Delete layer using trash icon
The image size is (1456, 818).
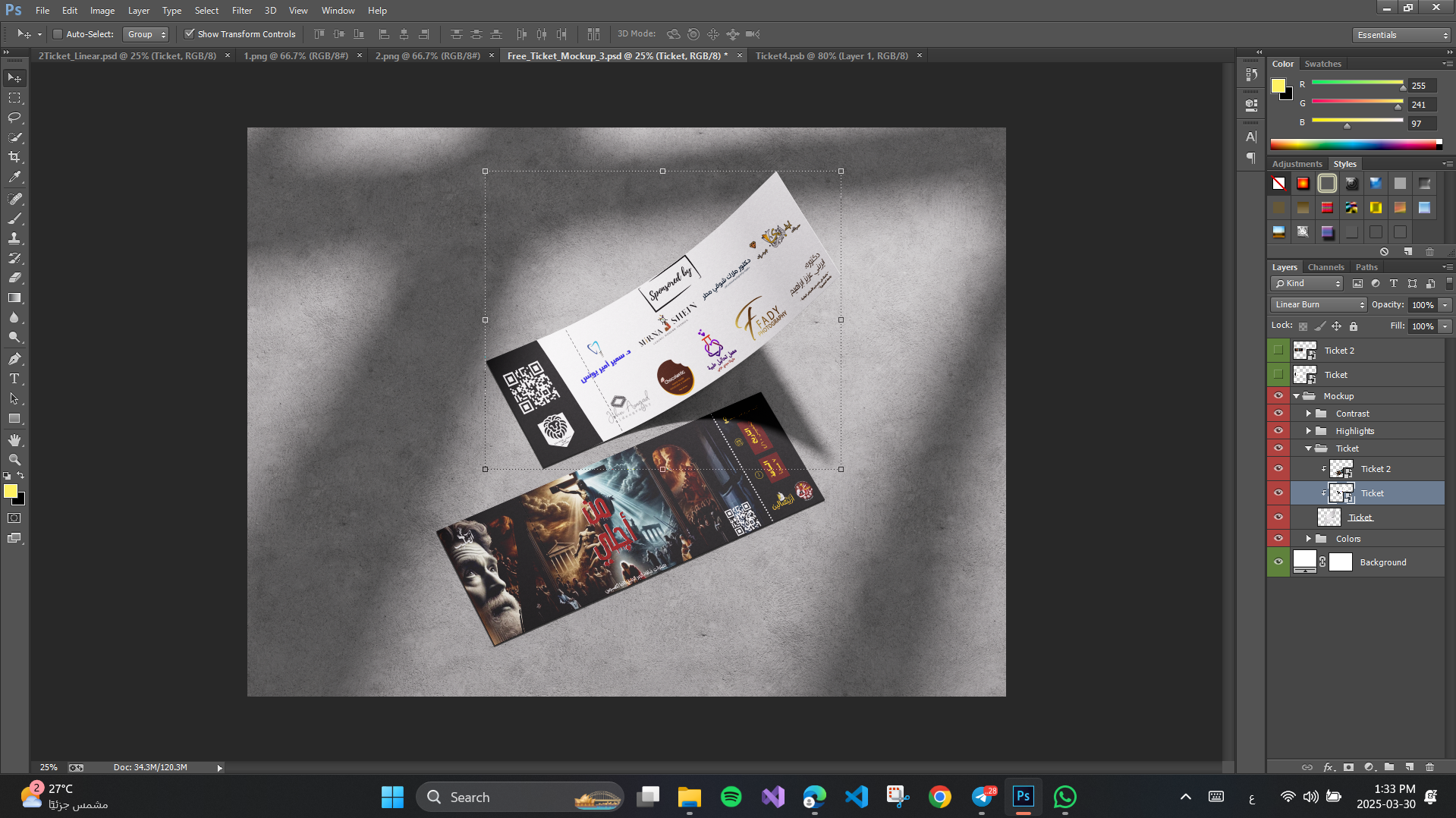pyautogui.click(x=1429, y=767)
